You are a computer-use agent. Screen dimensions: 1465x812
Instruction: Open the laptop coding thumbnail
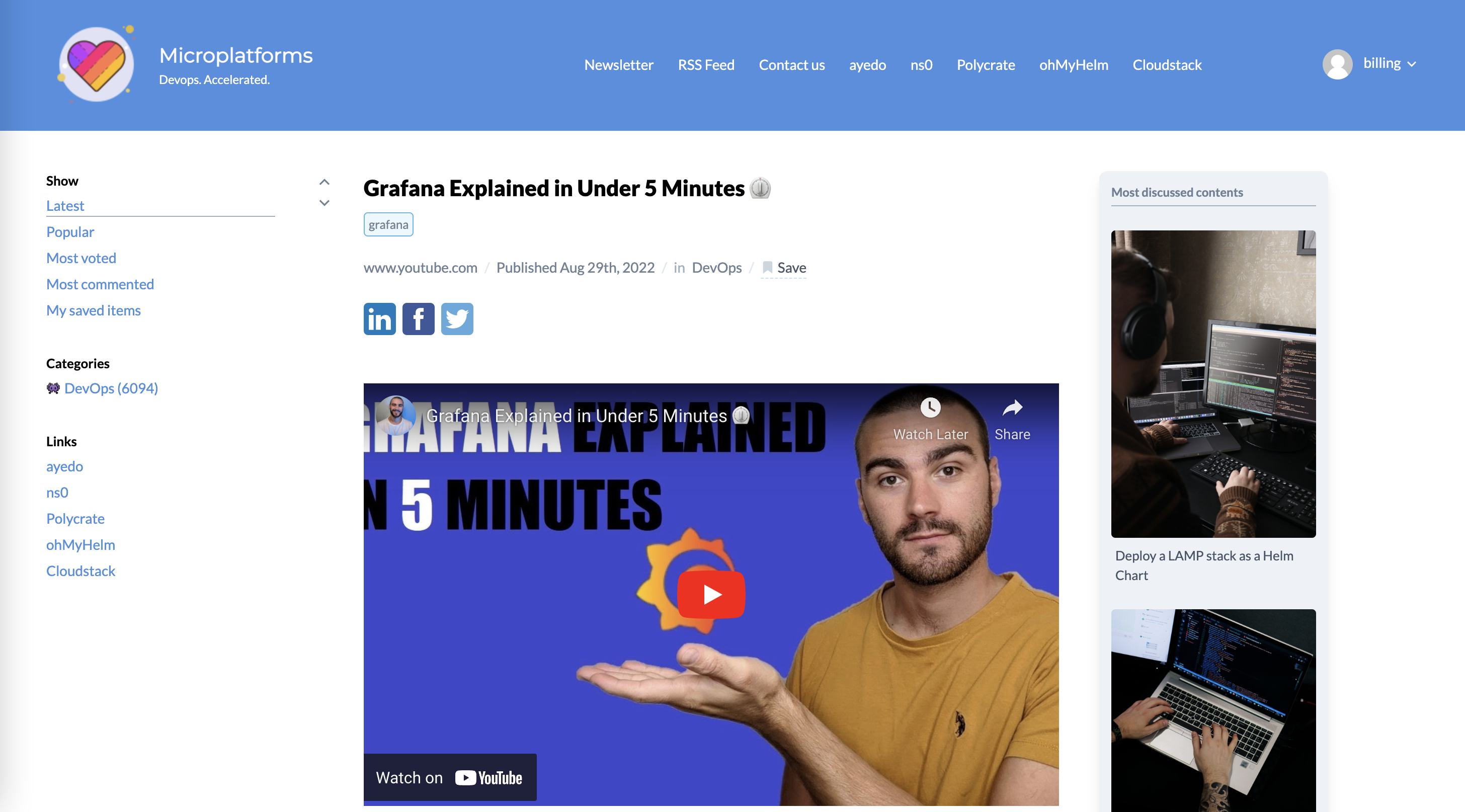click(1213, 710)
